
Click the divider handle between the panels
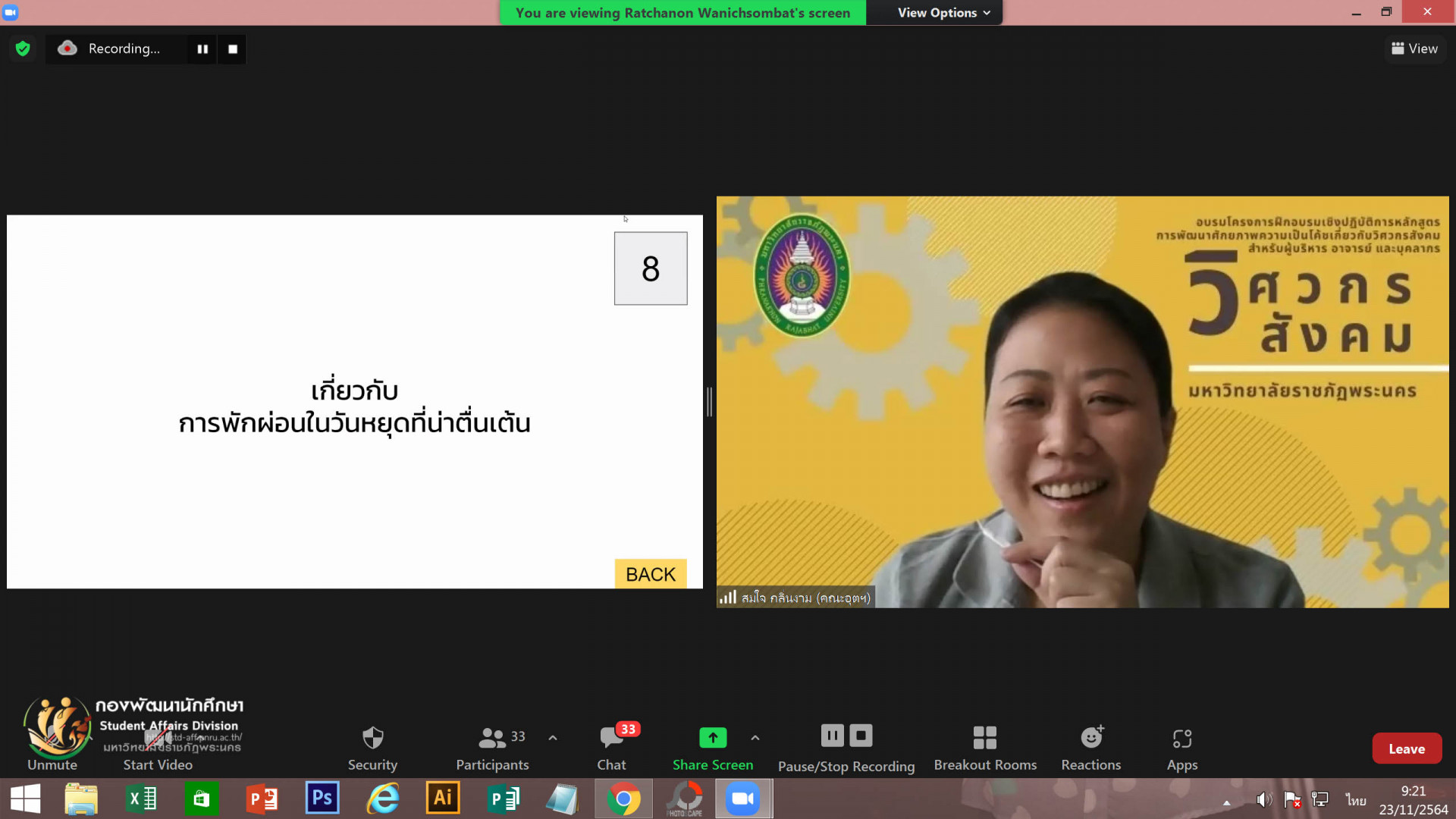[709, 402]
